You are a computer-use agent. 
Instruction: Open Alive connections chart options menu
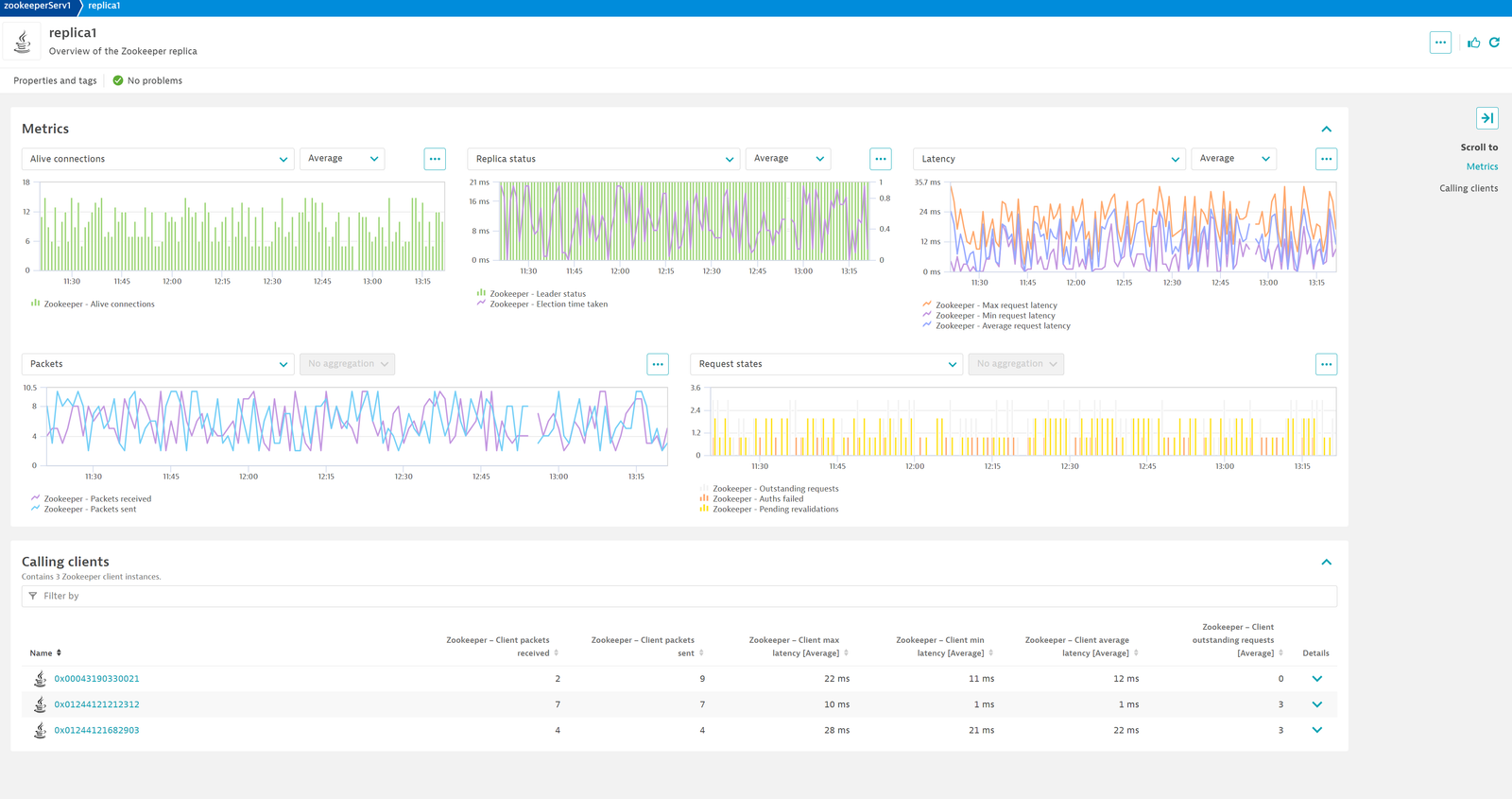pyautogui.click(x=435, y=159)
